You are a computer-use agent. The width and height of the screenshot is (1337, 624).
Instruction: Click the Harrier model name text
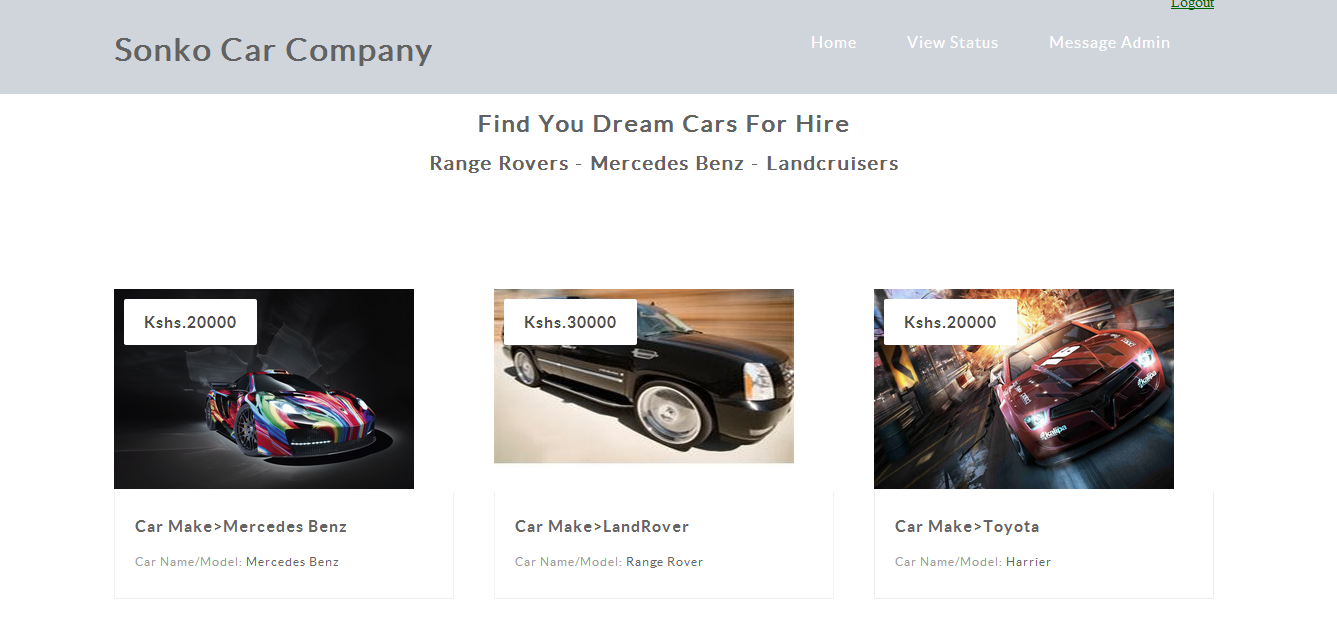click(1028, 562)
